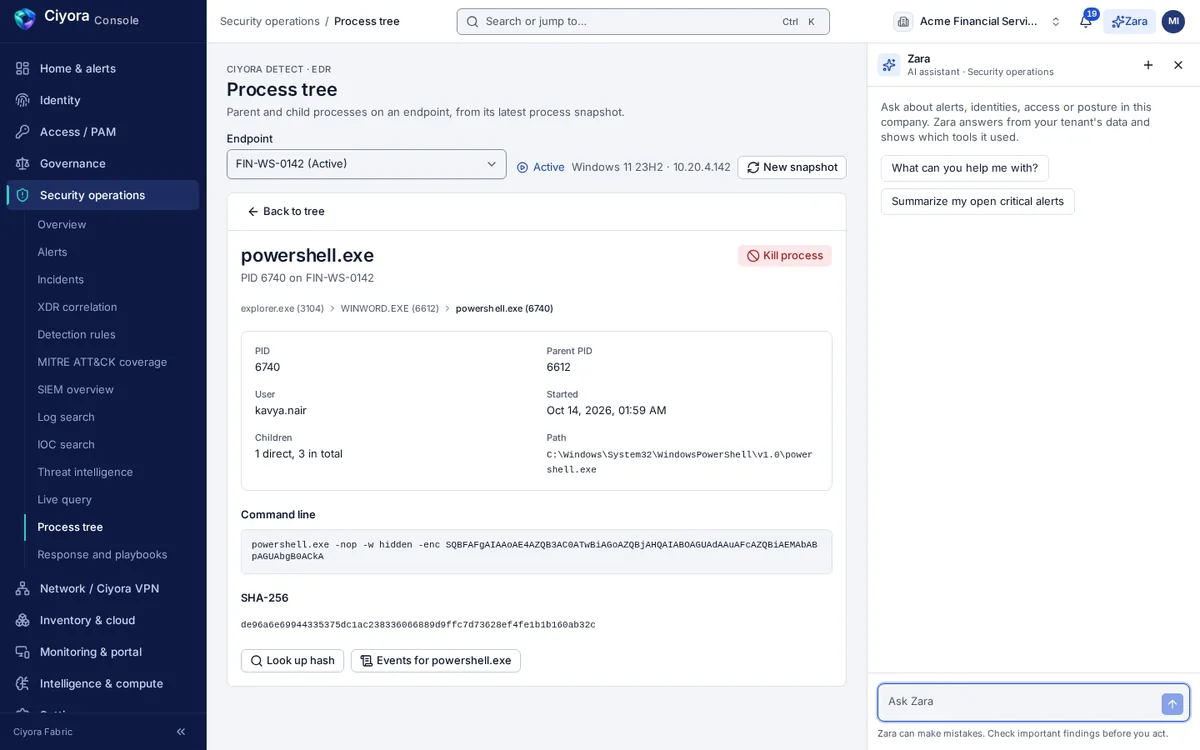Click the New snapshot button
1200x750 pixels.
792,167
